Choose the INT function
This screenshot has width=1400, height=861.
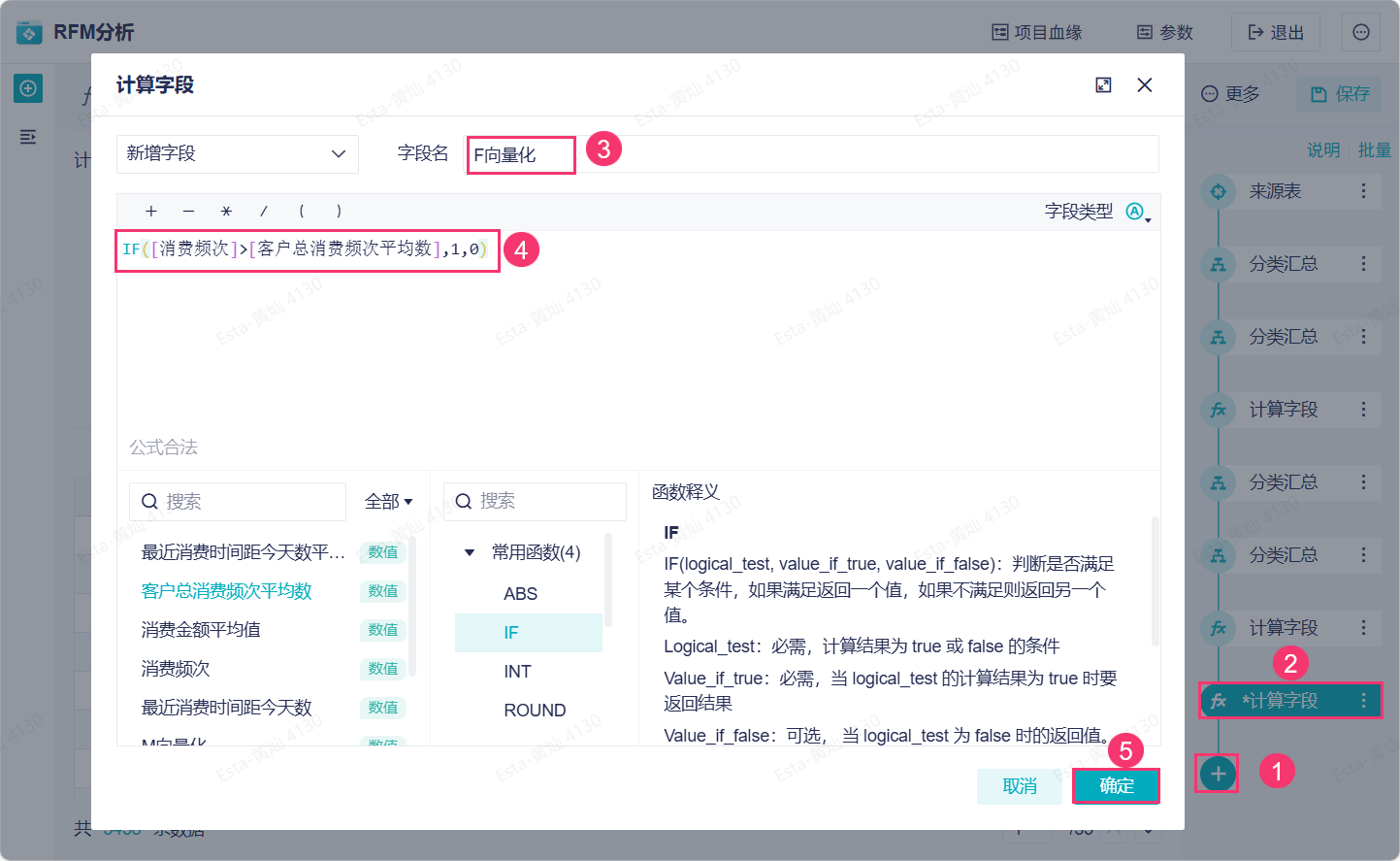(x=518, y=672)
